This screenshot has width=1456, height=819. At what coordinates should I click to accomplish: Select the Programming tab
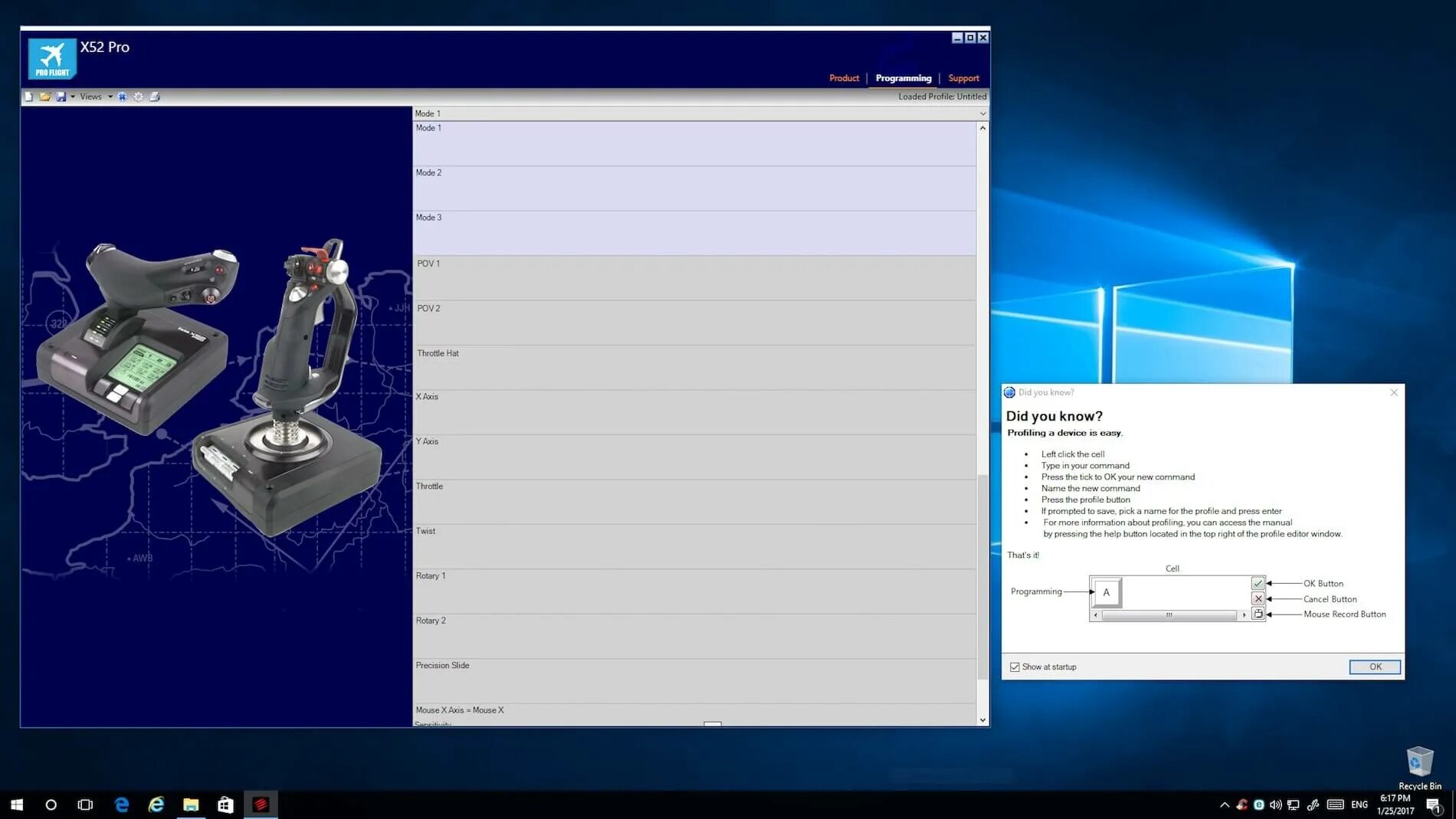tap(903, 78)
